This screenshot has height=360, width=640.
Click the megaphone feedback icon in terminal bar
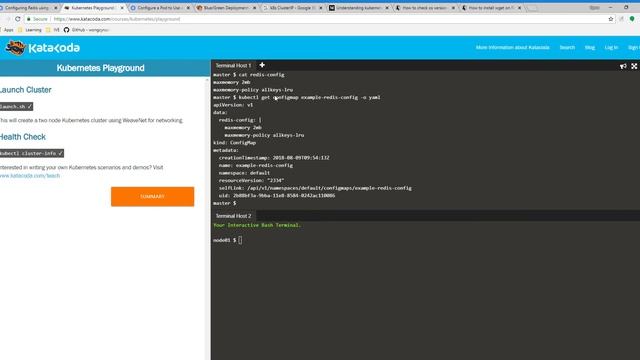(x=623, y=66)
